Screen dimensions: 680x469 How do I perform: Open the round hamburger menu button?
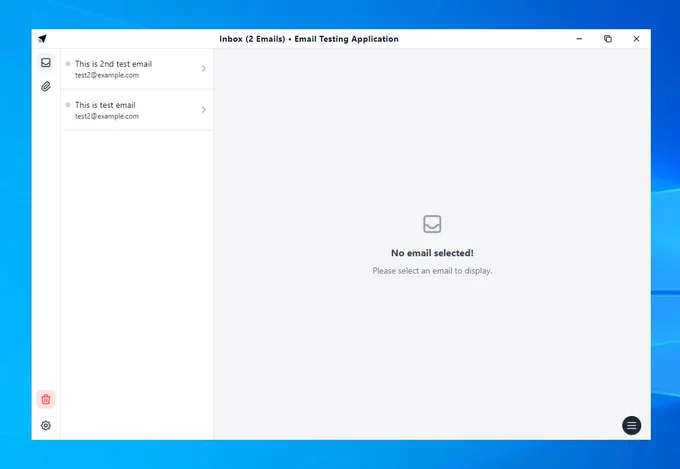click(x=631, y=426)
